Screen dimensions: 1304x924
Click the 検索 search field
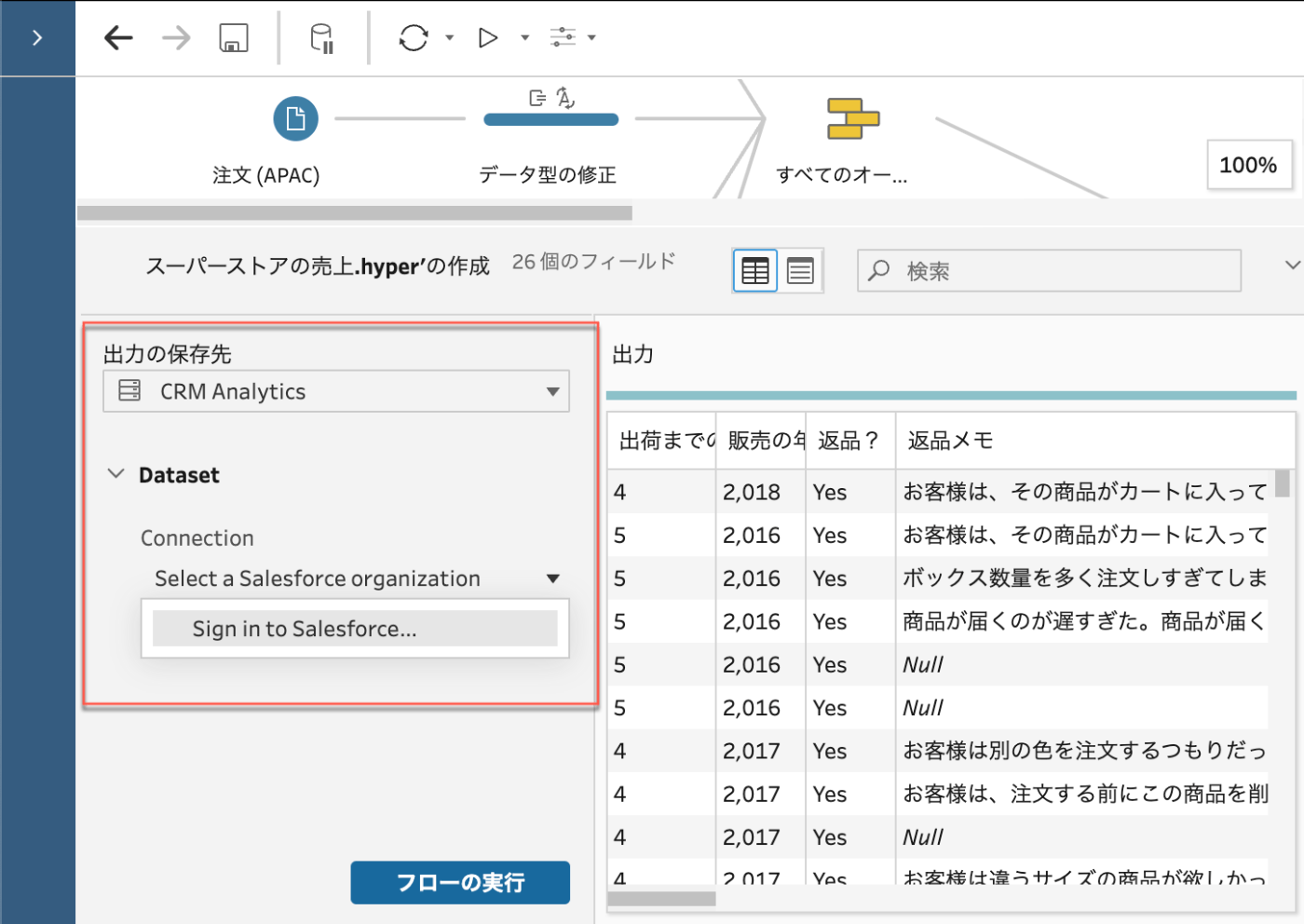pos(1049,271)
